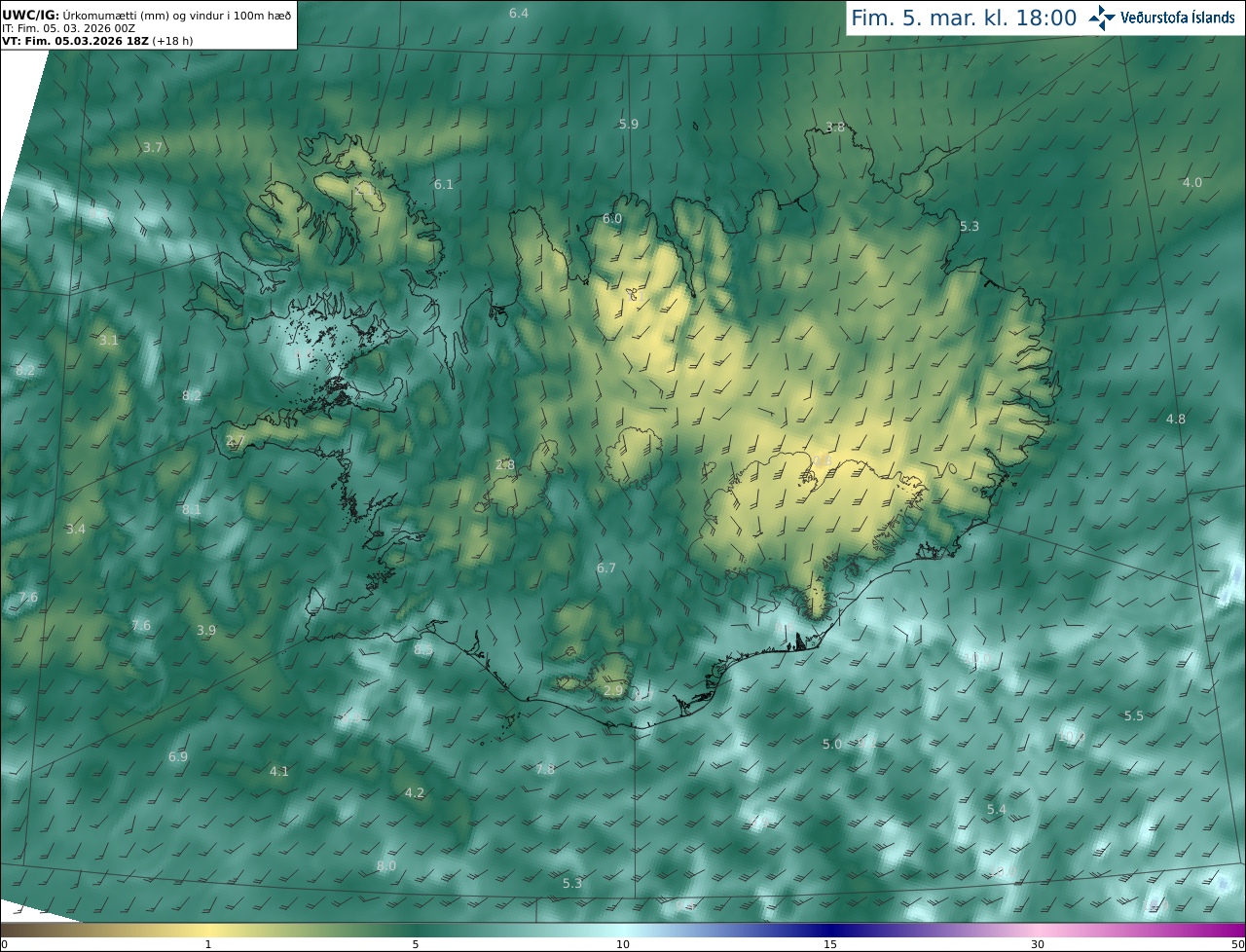The image size is (1246, 952).
Task: Click the colorbar tick label '0'
Action: coord(4,944)
